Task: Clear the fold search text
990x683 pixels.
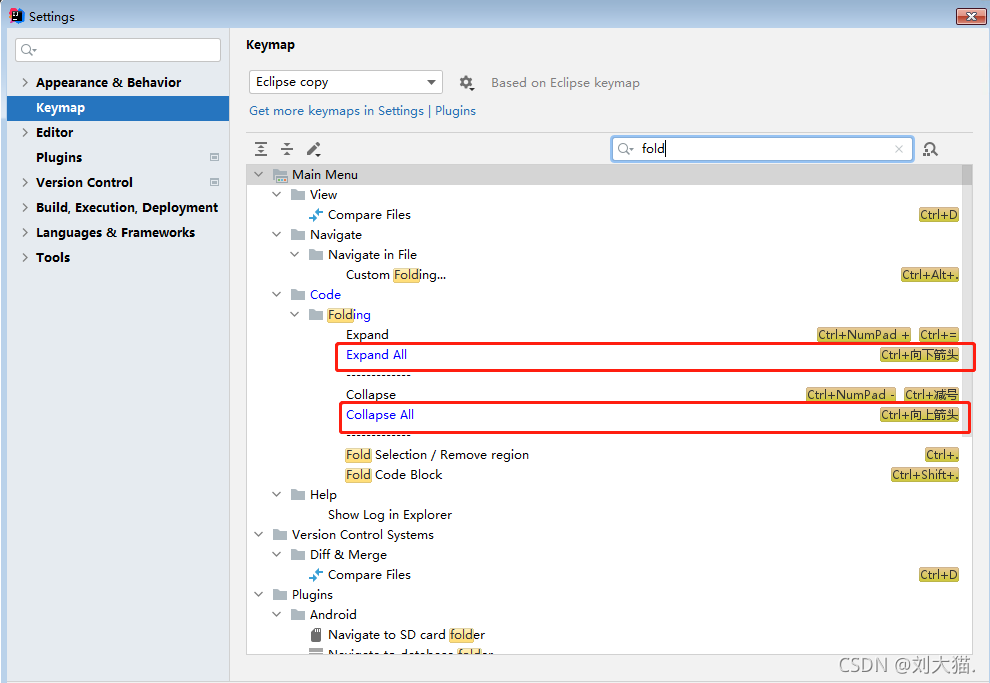Action: click(x=899, y=149)
